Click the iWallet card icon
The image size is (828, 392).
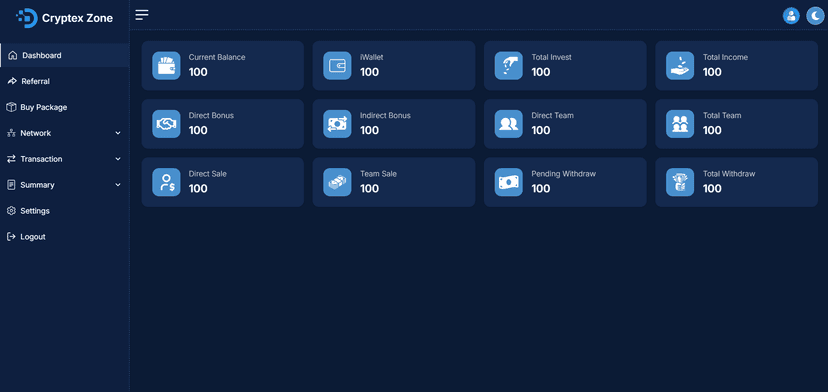pos(337,66)
